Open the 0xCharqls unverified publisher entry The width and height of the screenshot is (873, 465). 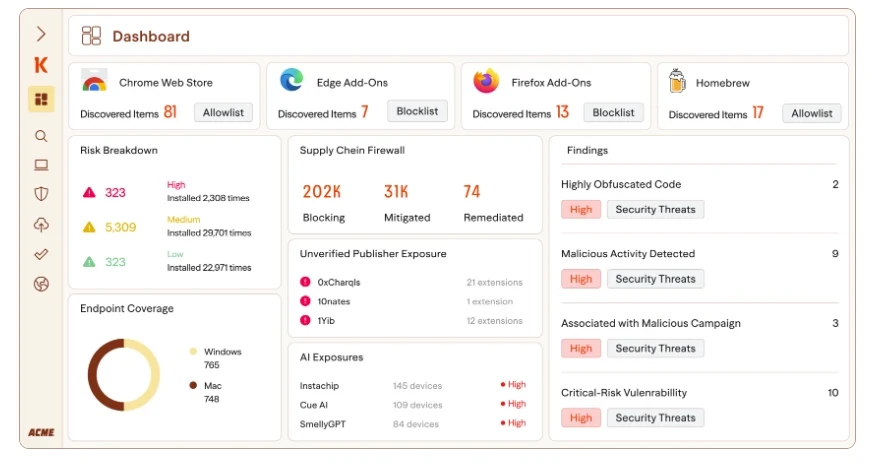(x=338, y=282)
